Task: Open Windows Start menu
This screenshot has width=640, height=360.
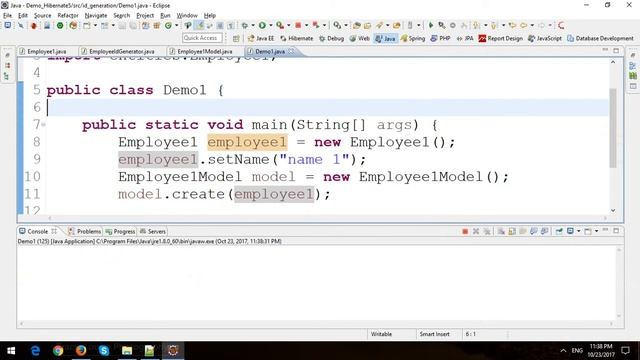Action: click(11, 350)
